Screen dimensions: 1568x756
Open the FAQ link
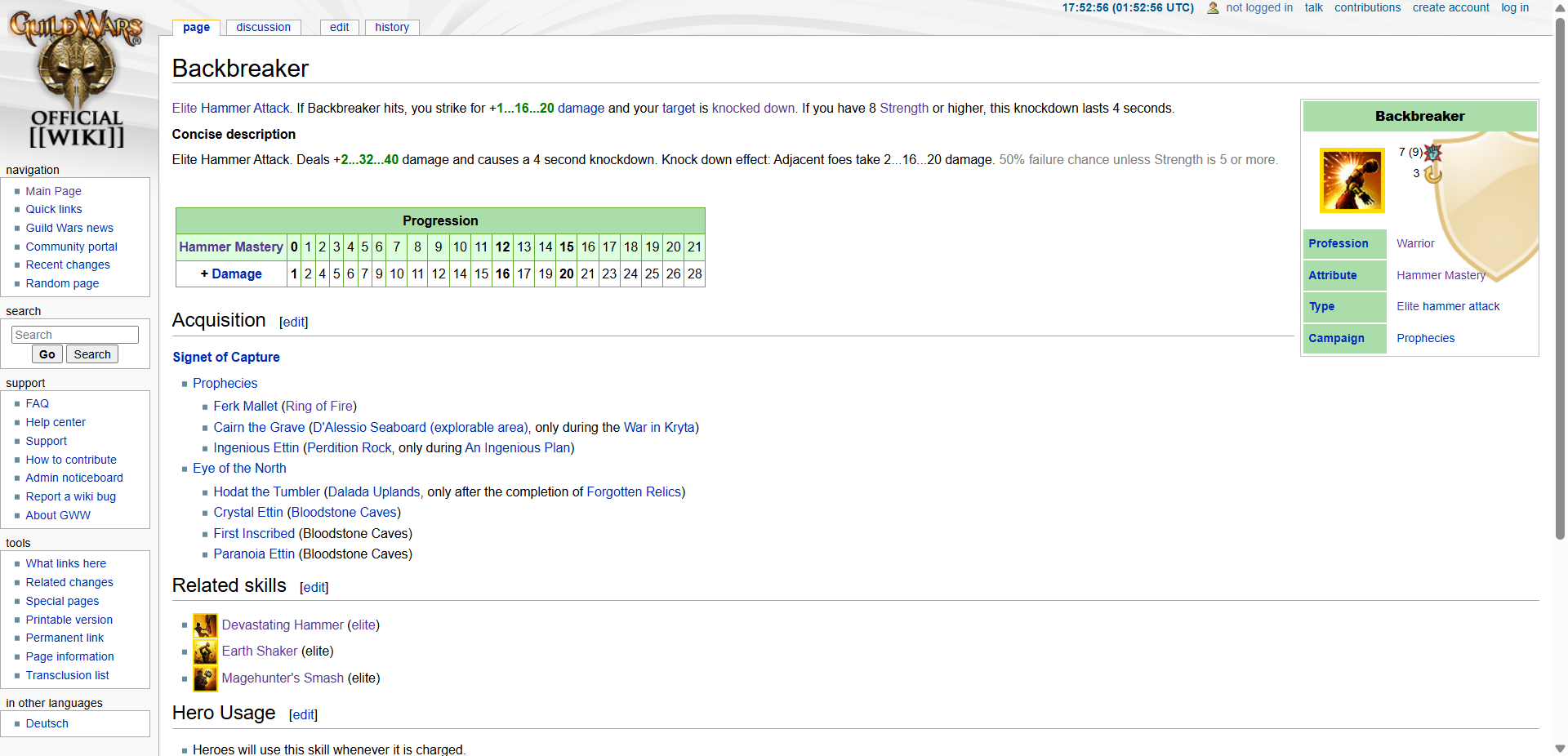(x=37, y=403)
